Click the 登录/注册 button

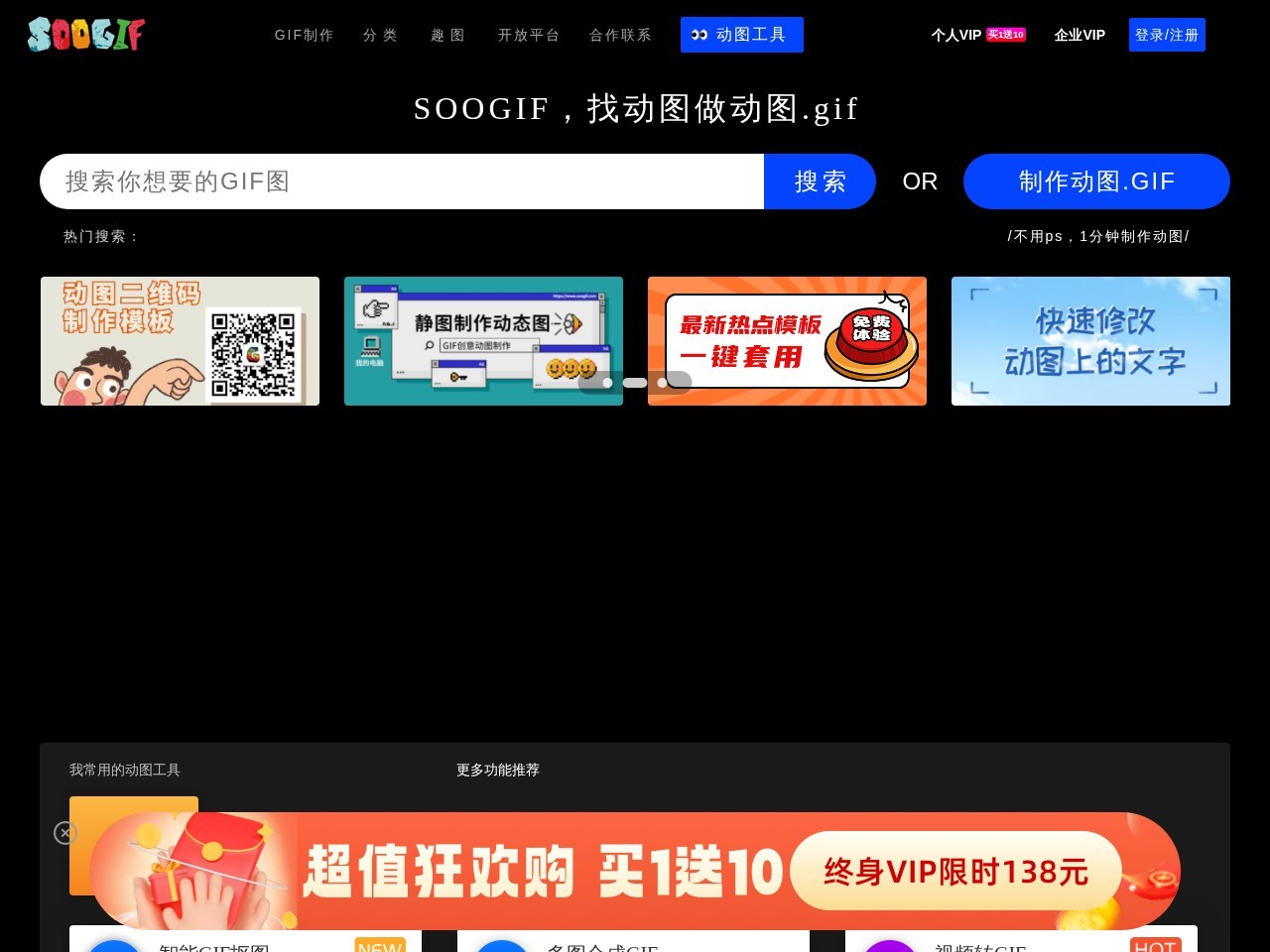[1167, 35]
